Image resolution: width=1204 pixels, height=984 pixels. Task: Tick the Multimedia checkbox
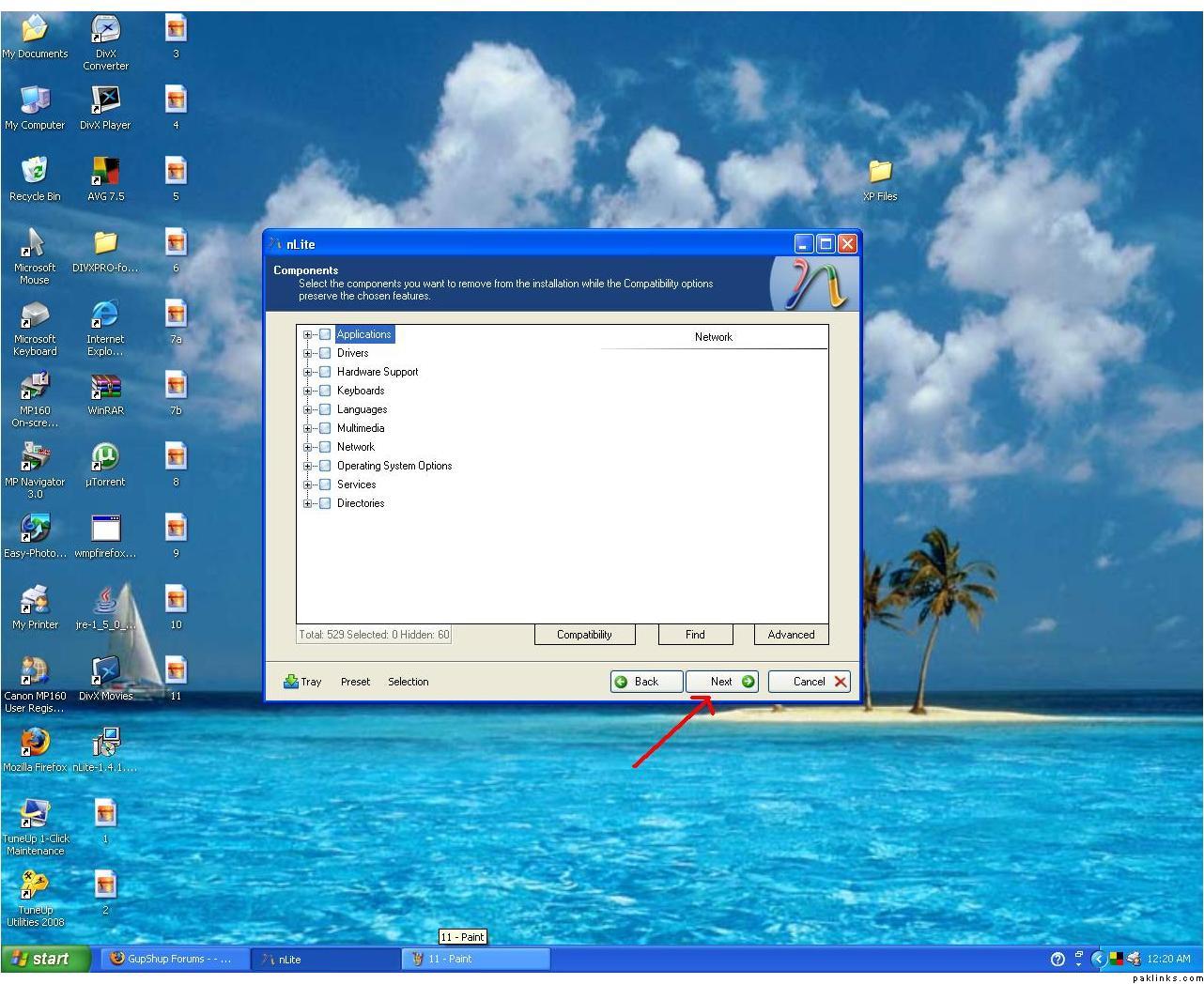325,428
